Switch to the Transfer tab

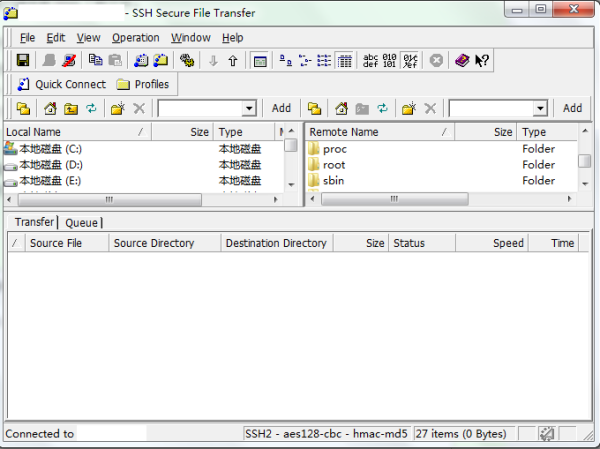(34, 222)
